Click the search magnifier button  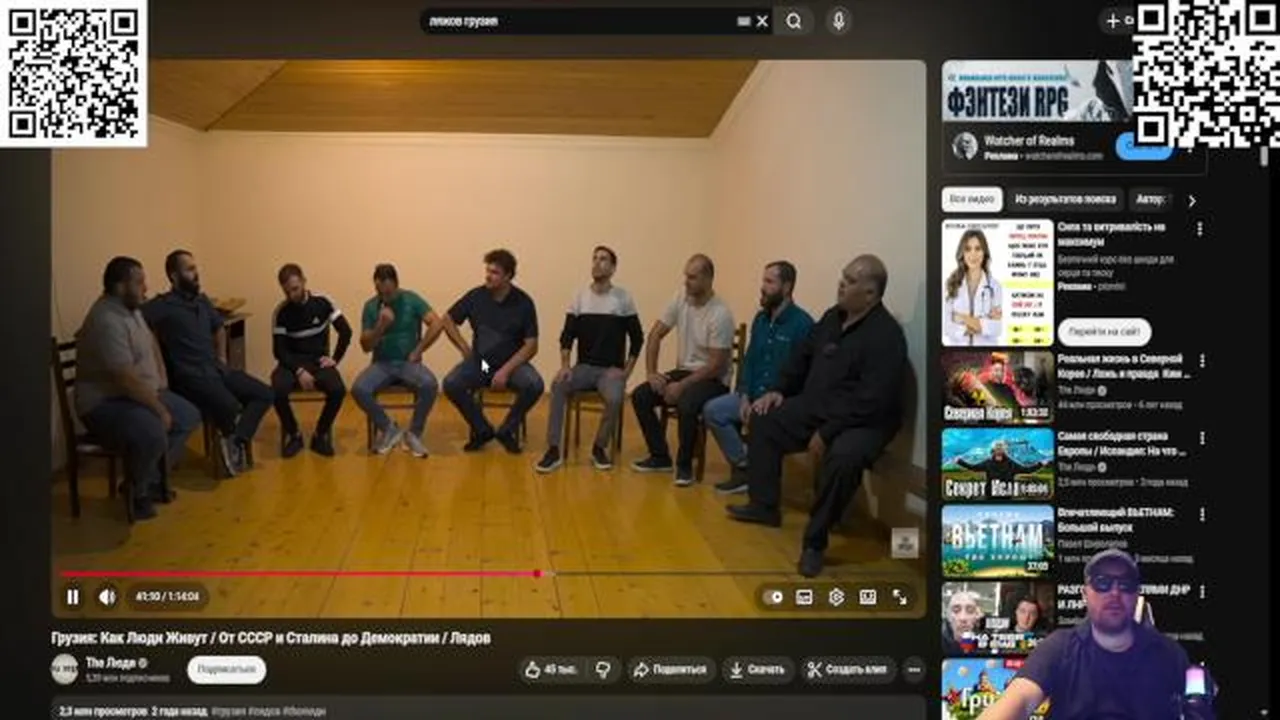(794, 21)
